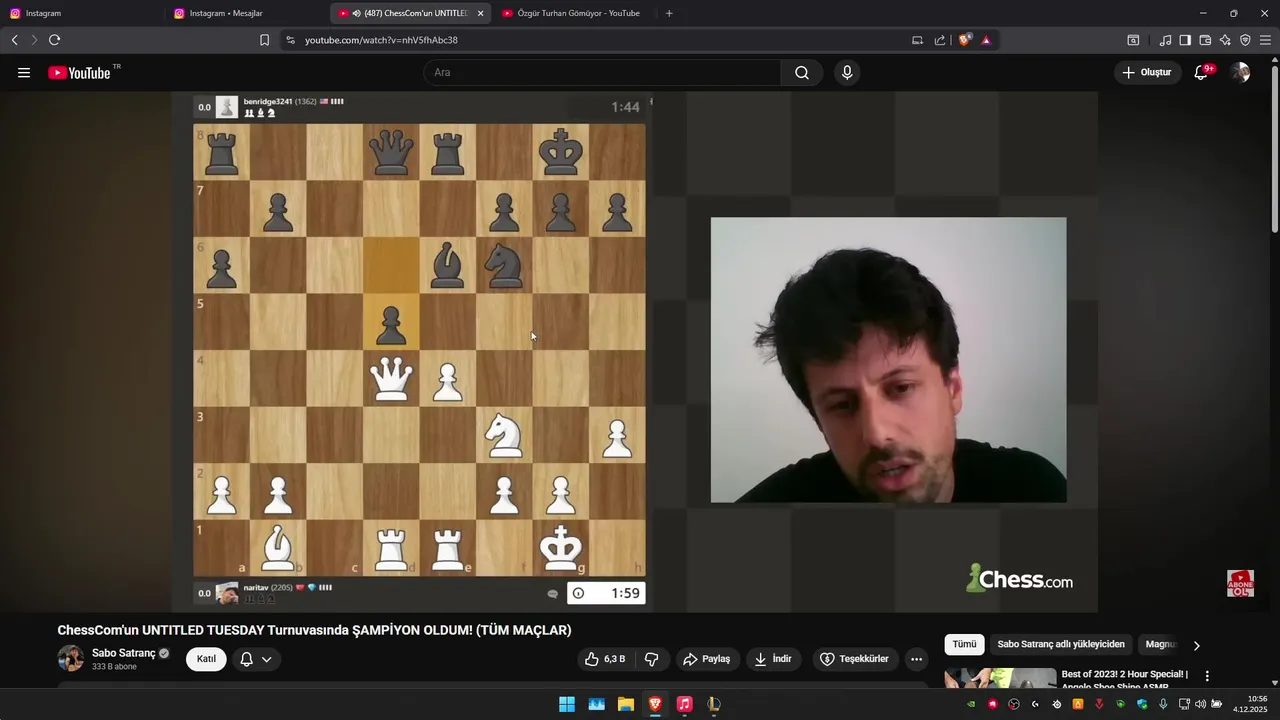This screenshot has height=720, width=1280.
Task: Open options for Best of 2023 video
Action: coord(1207,676)
